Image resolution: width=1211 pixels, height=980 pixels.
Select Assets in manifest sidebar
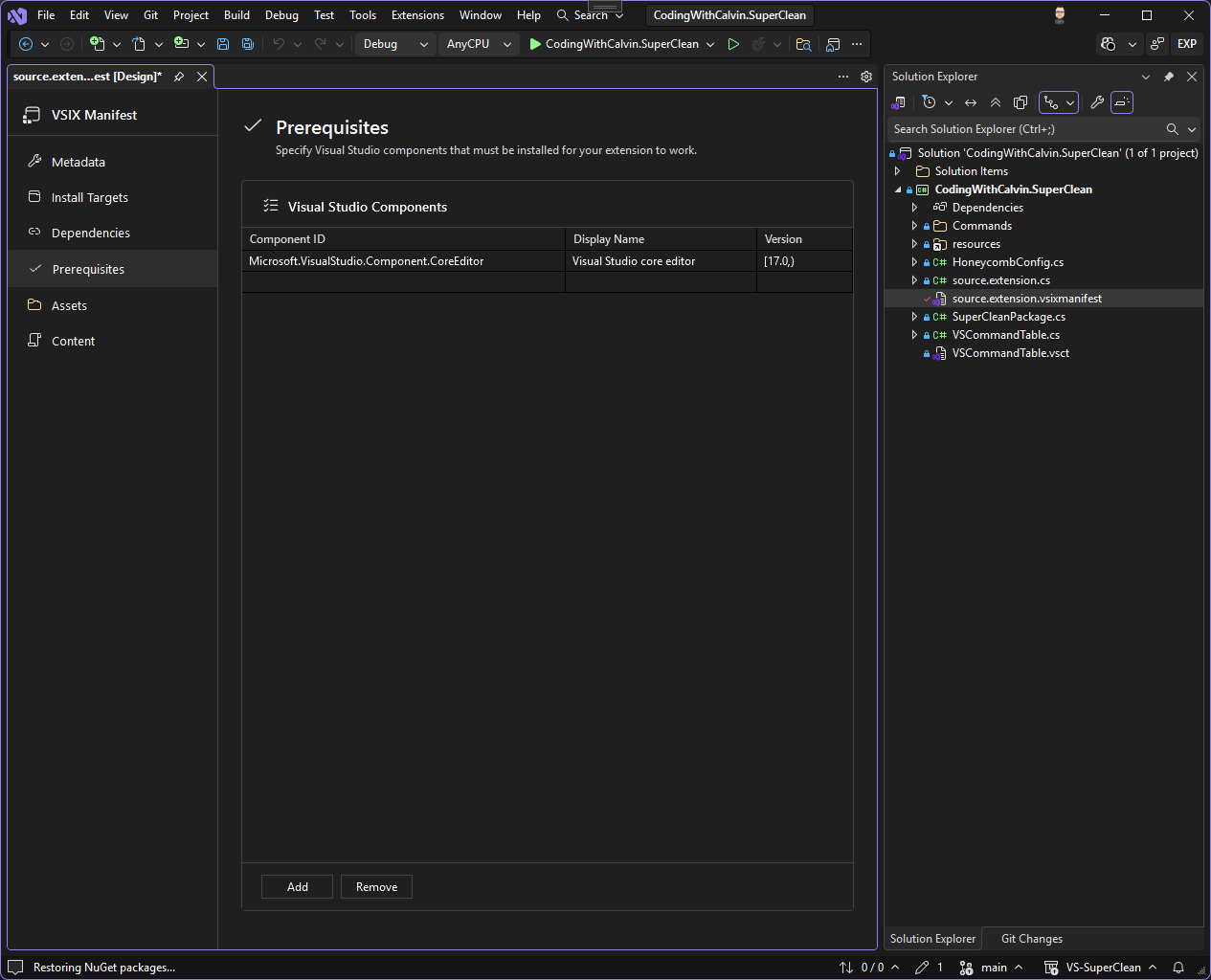pos(113,305)
